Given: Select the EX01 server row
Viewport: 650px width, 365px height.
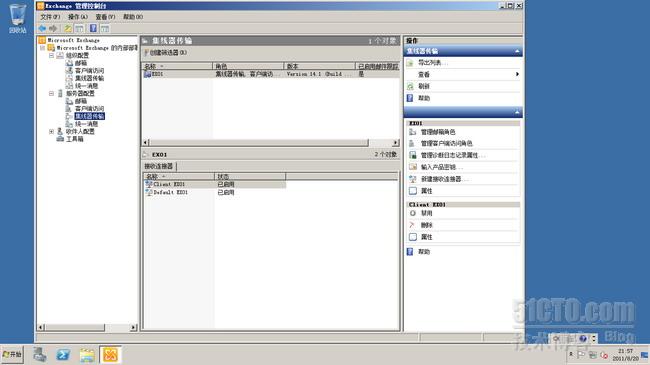Looking at the screenshot, I should click(270, 74).
